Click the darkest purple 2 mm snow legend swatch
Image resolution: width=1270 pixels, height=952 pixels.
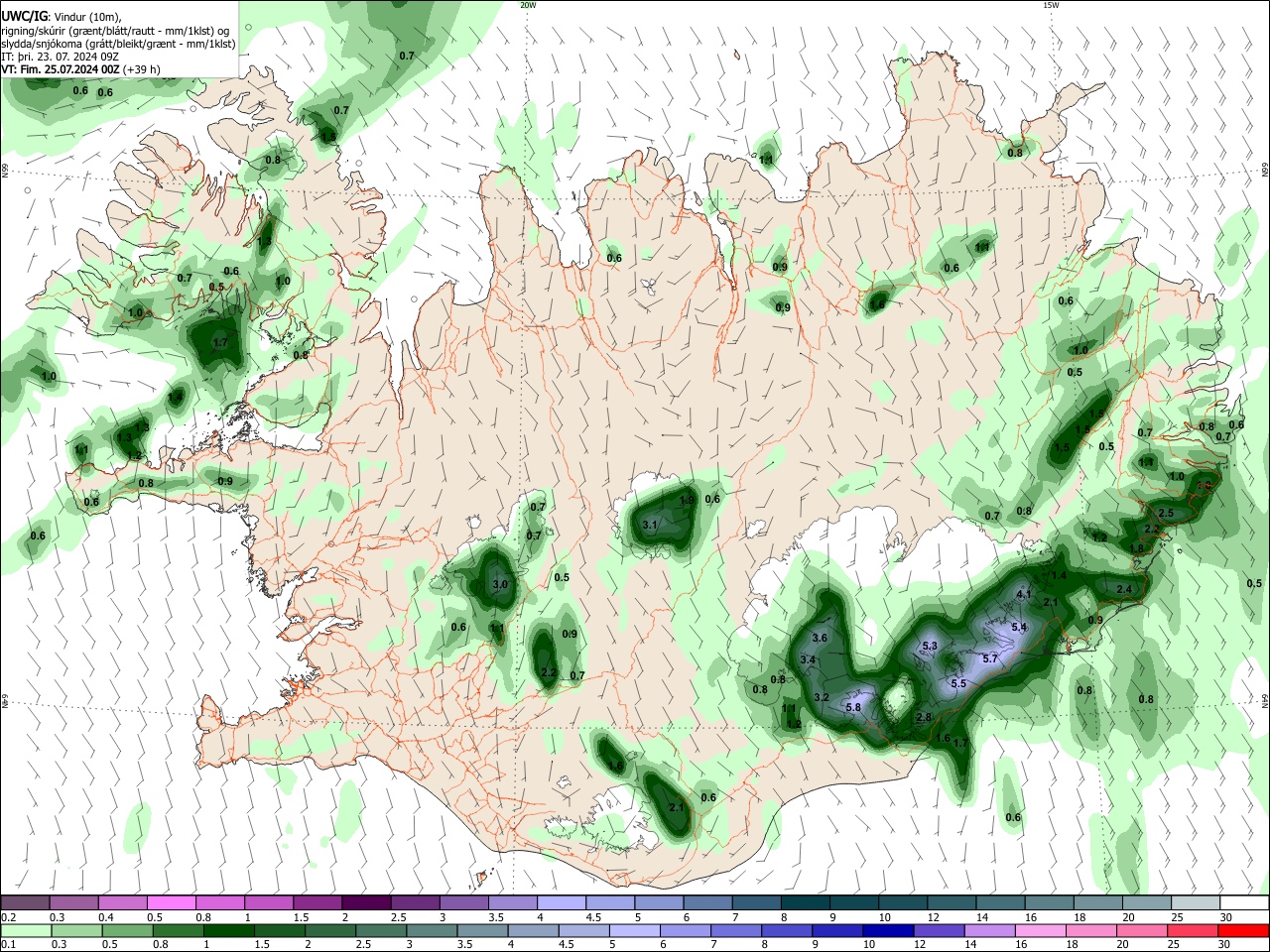tap(365, 903)
